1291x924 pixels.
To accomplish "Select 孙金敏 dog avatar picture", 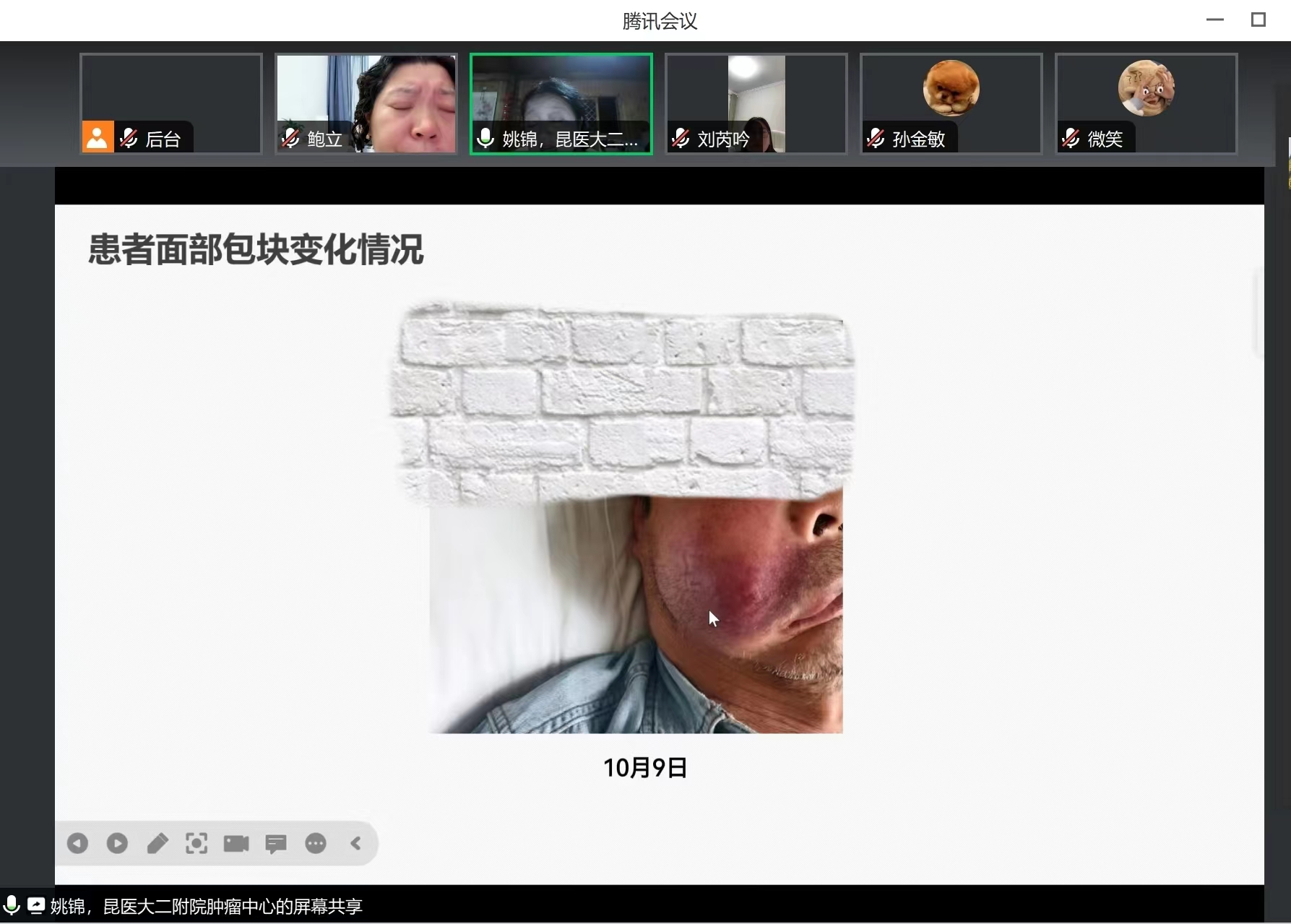I will pyautogui.click(x=951, y=88).
